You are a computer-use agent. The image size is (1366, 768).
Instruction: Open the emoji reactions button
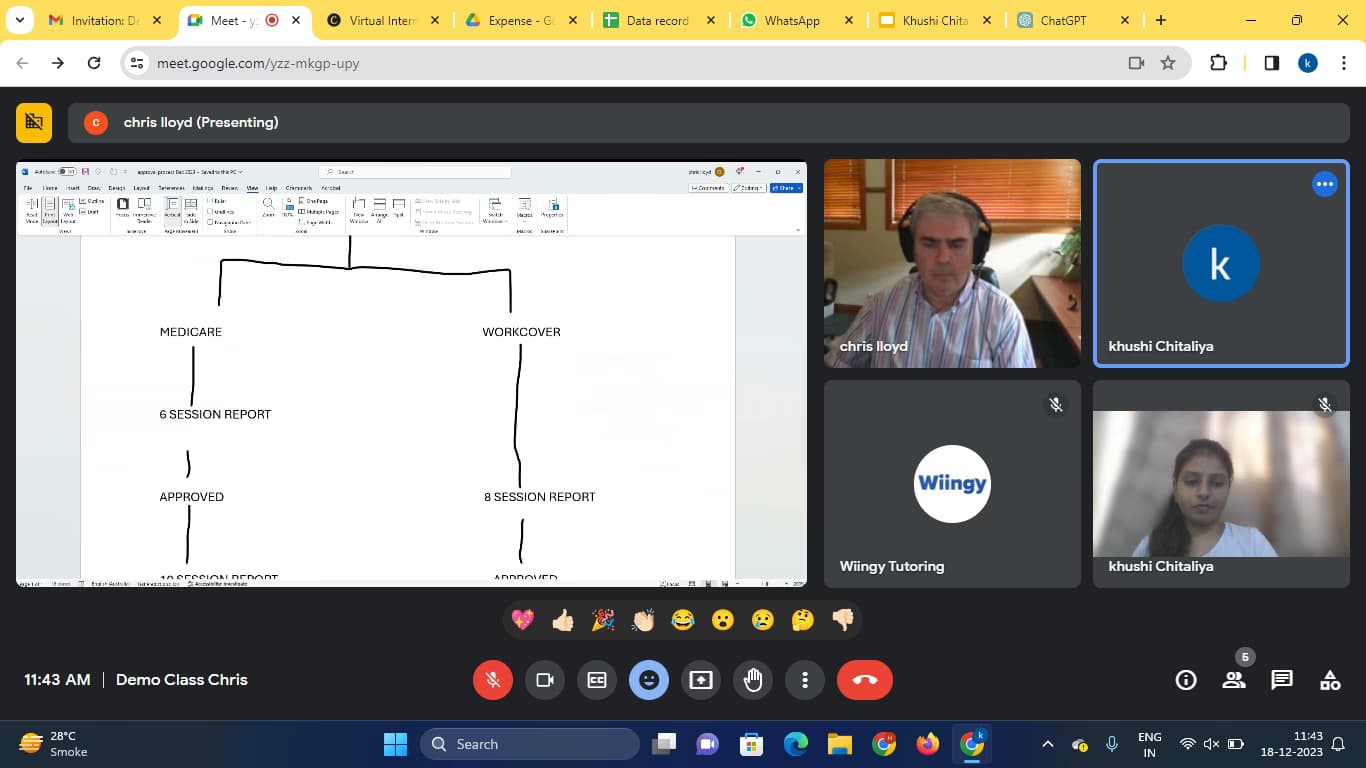tap(648, 680)
